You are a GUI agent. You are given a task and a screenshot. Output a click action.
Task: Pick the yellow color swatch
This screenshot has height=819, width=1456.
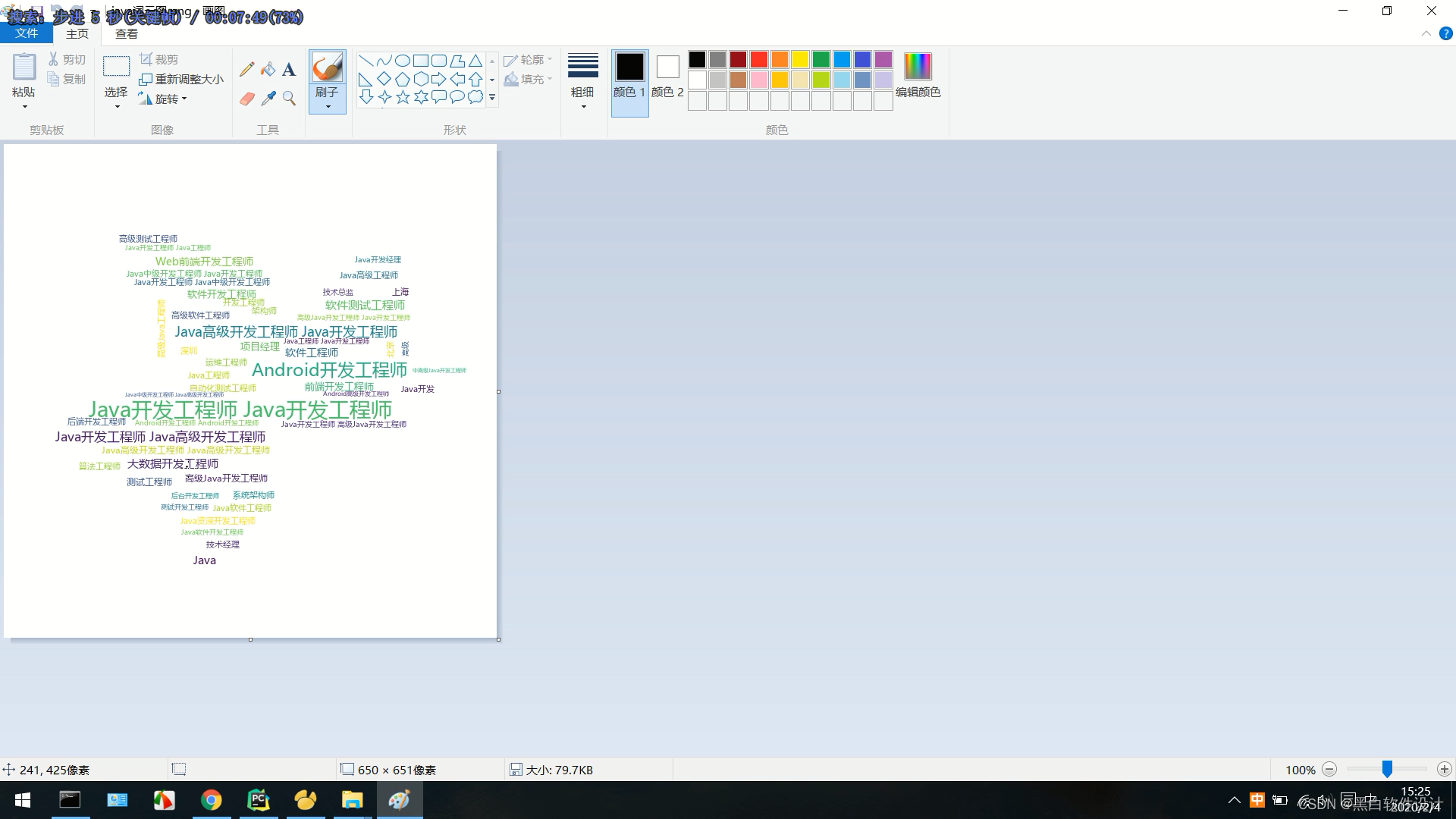[800, 59]
